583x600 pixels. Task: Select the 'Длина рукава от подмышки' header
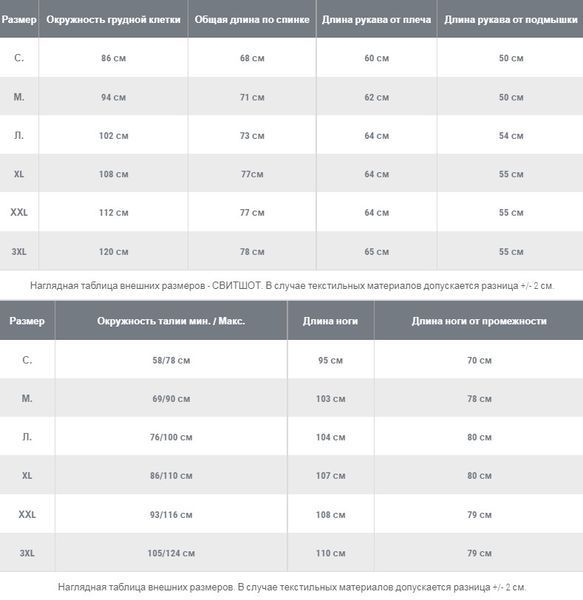point(511,20)
